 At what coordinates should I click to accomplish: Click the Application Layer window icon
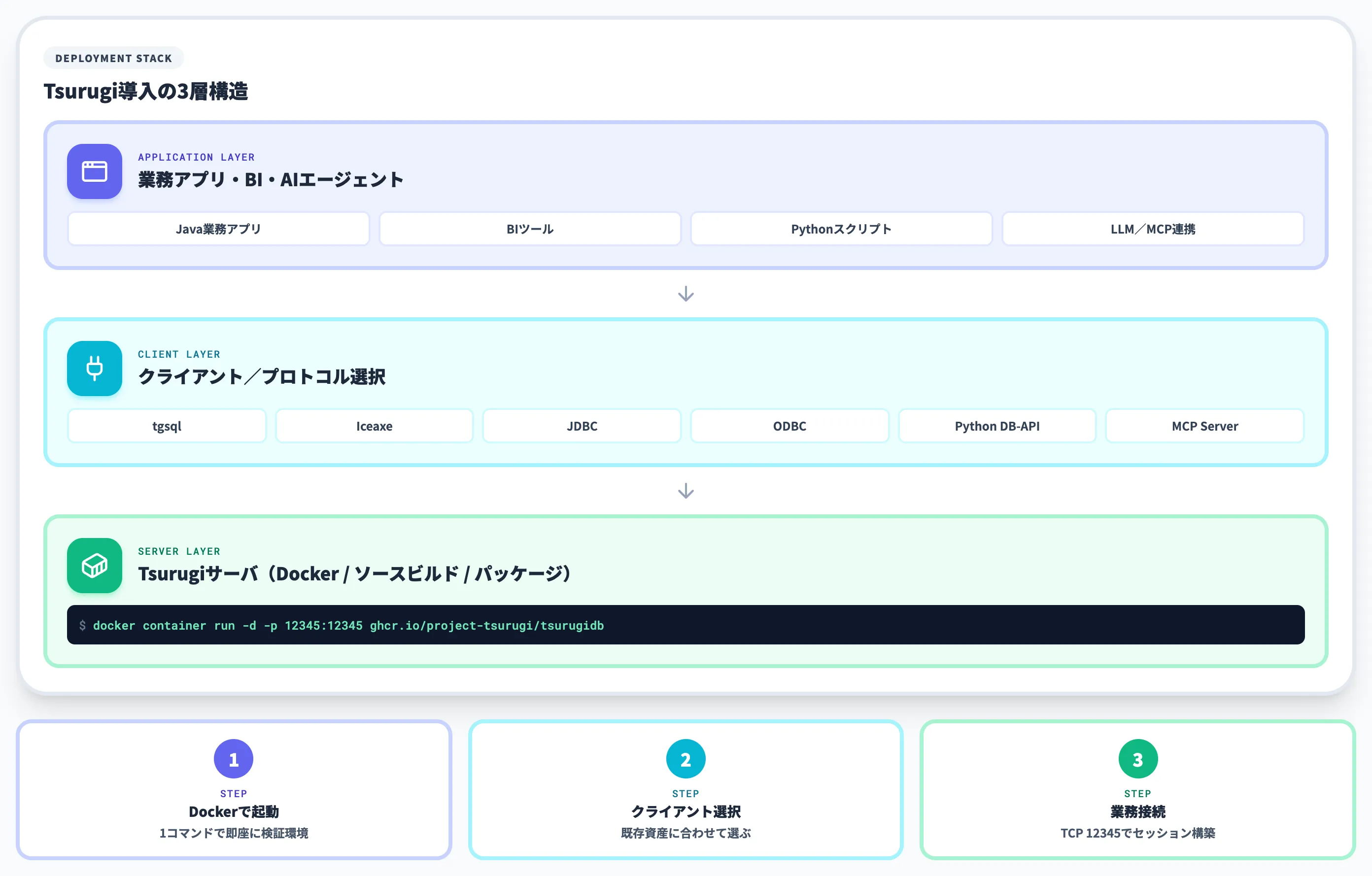click(95, 171)
